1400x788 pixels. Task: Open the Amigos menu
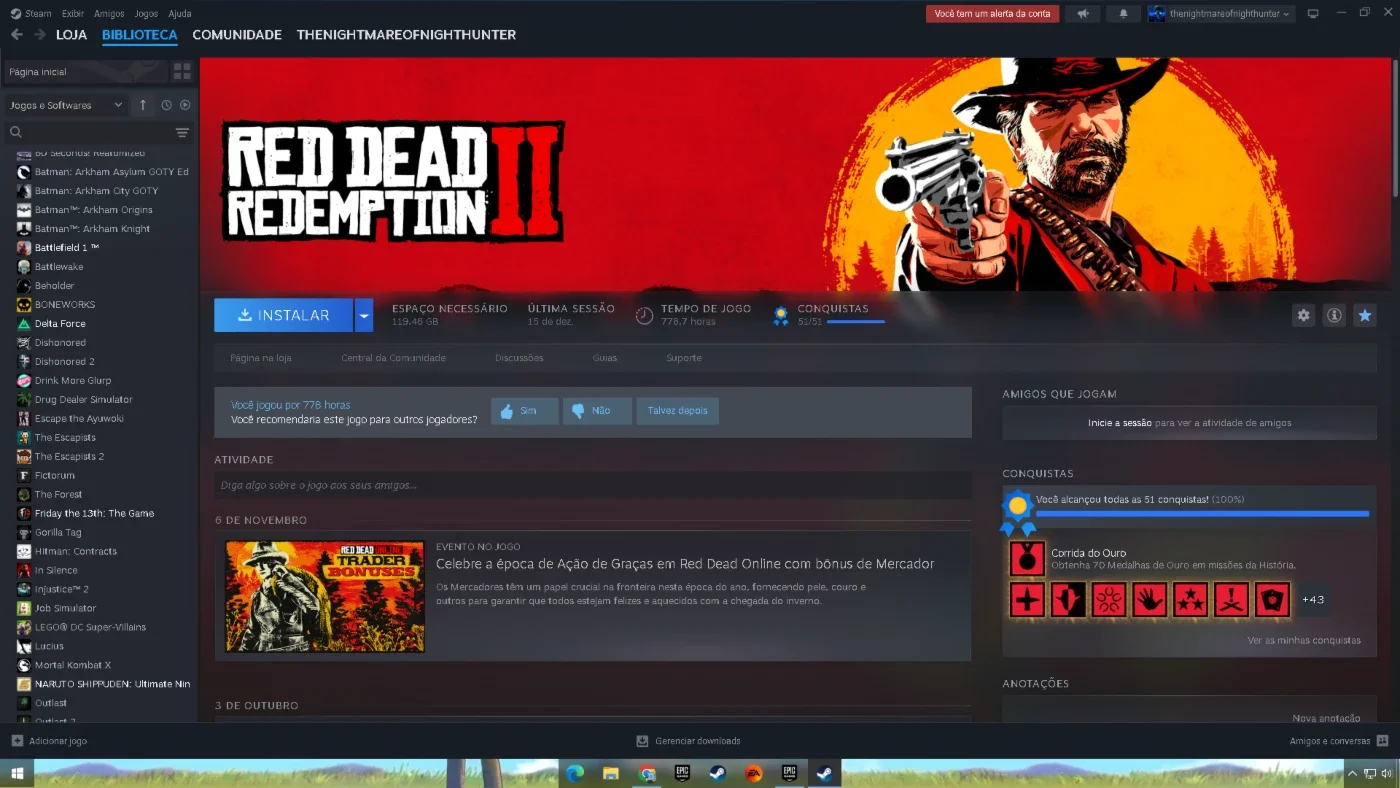pos(109,14)
